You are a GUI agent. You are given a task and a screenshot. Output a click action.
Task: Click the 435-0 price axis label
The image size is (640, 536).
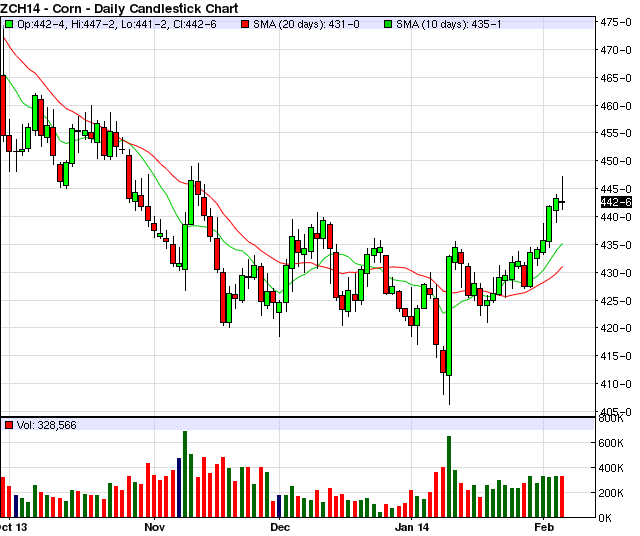coord(616,245)
